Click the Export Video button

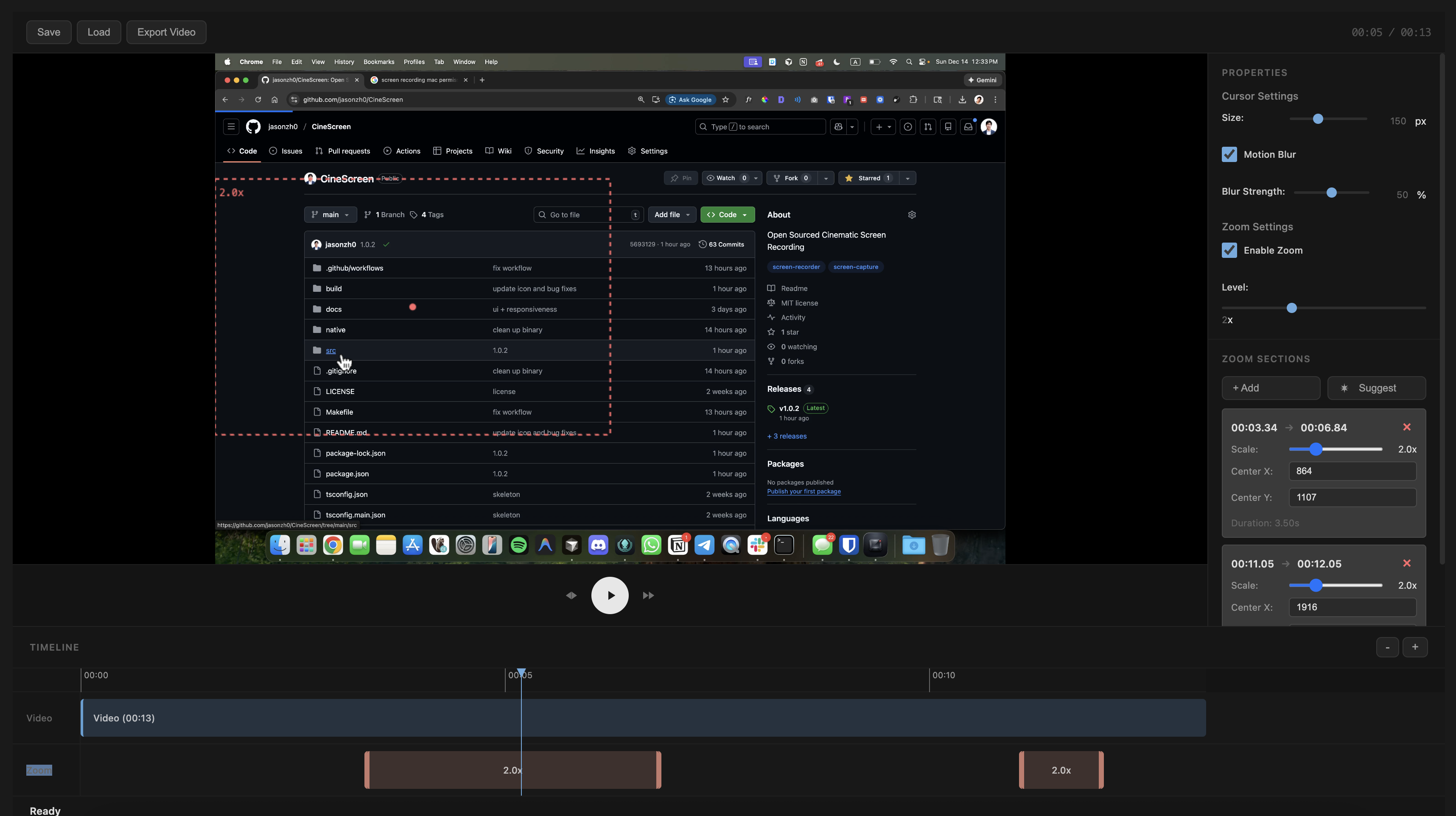point(165,32)
